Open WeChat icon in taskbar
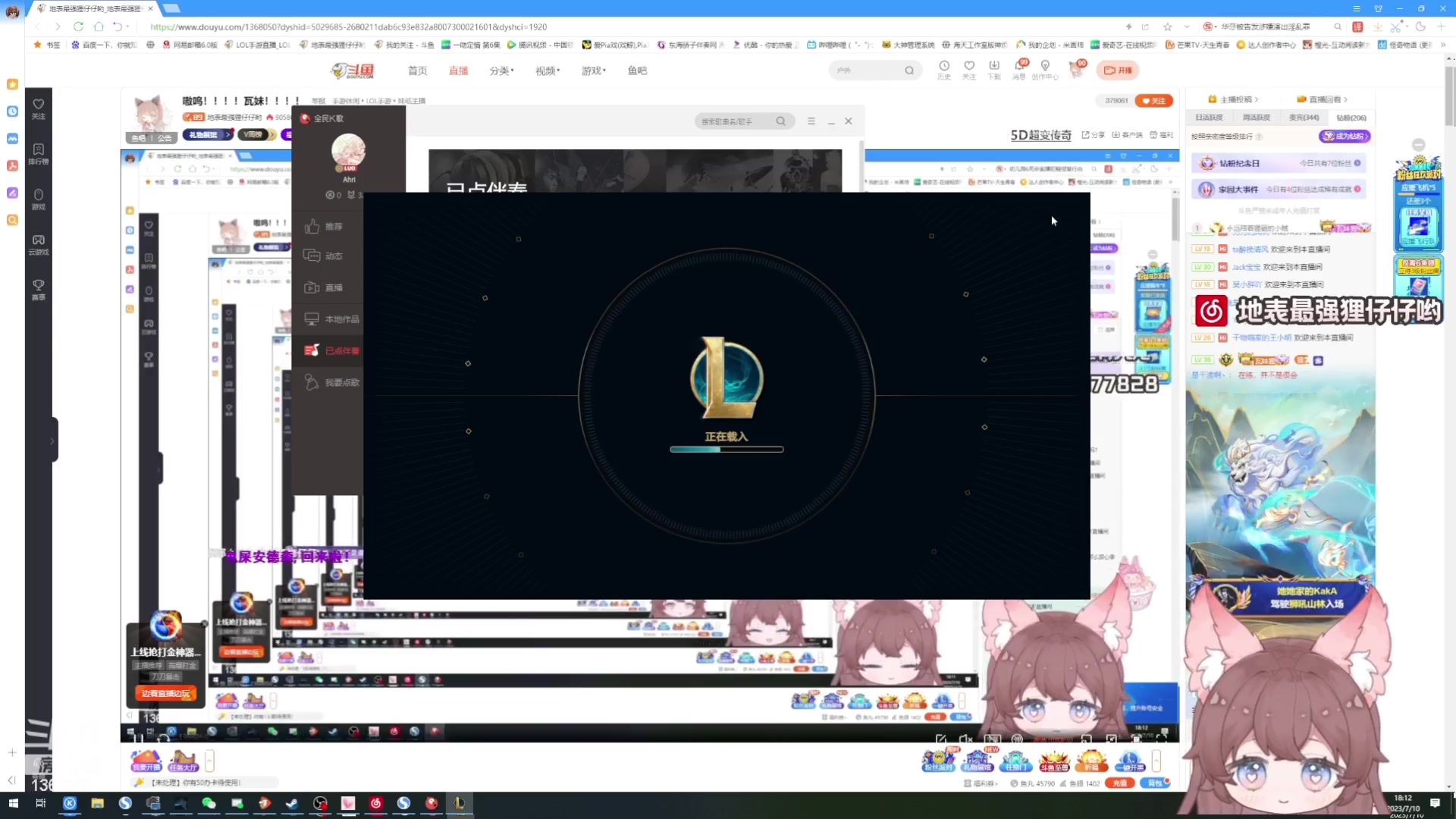This screenshot has height=819, width=1456. (x=209, y=803)
